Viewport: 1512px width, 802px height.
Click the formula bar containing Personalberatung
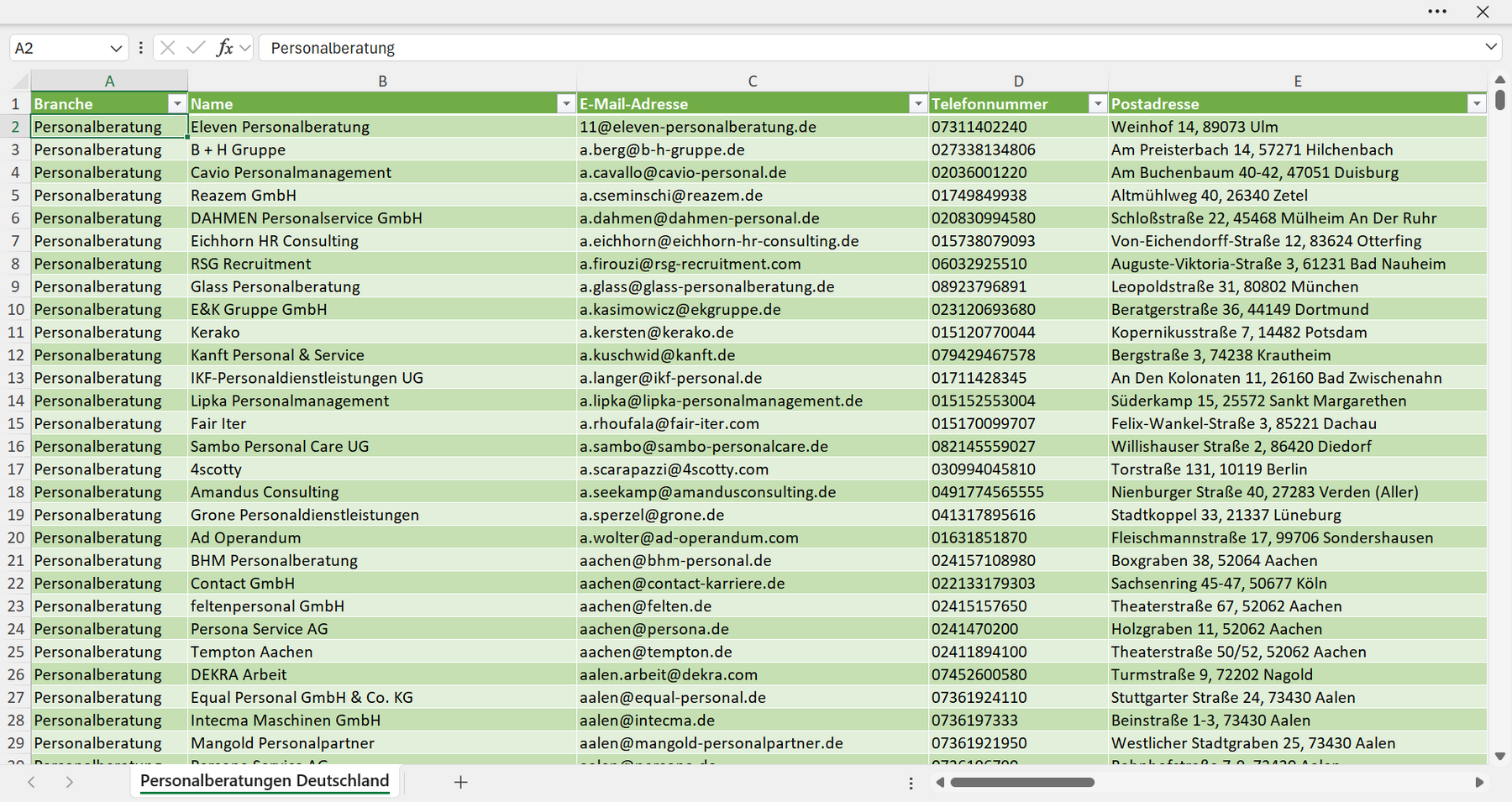pos(869,48)
